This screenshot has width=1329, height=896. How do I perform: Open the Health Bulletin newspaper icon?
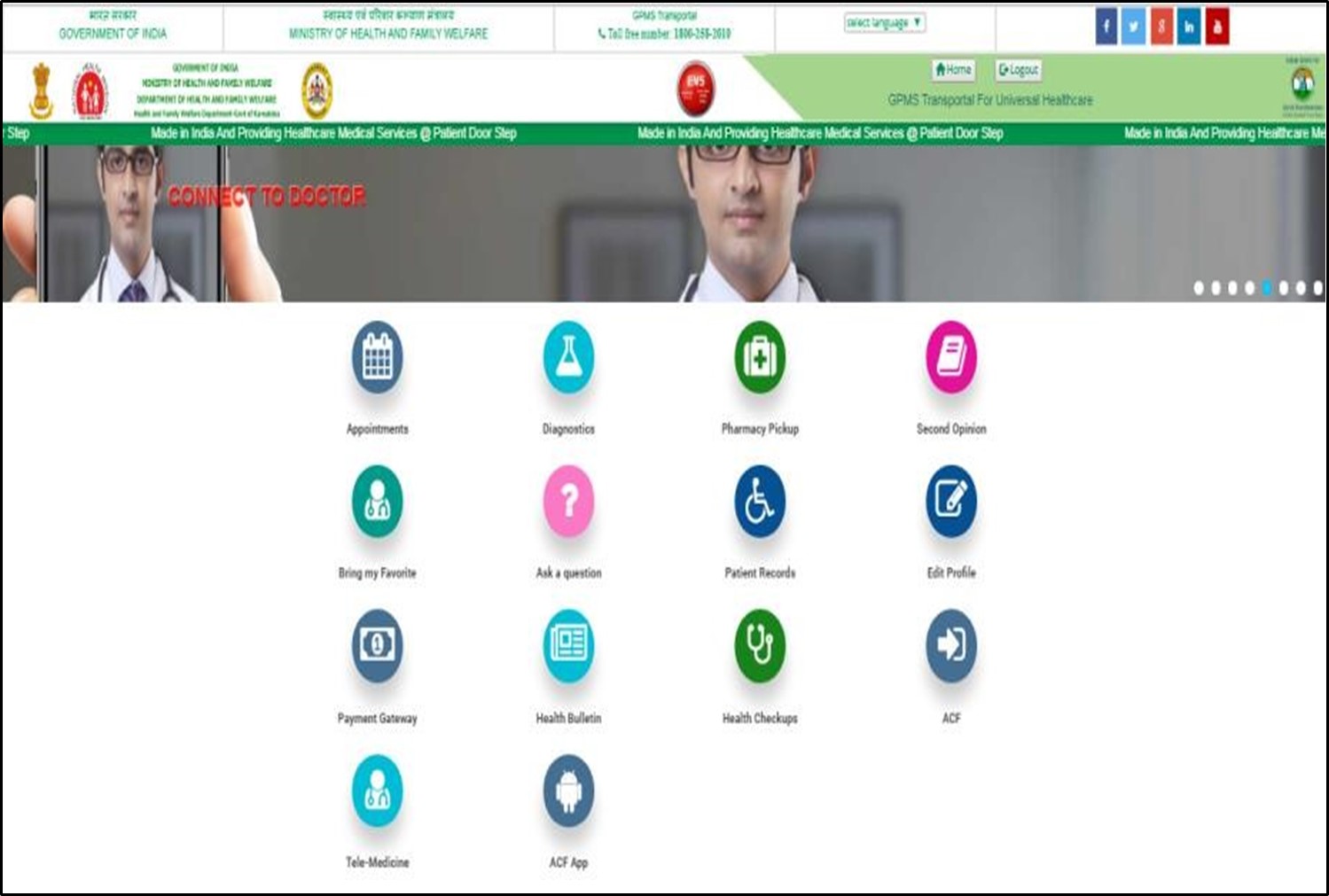568,646
